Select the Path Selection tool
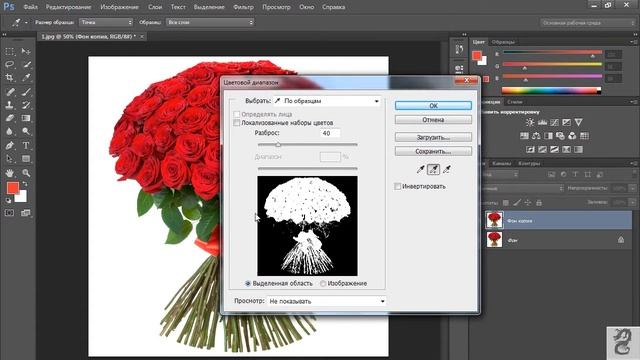 [x=10, y=159]
